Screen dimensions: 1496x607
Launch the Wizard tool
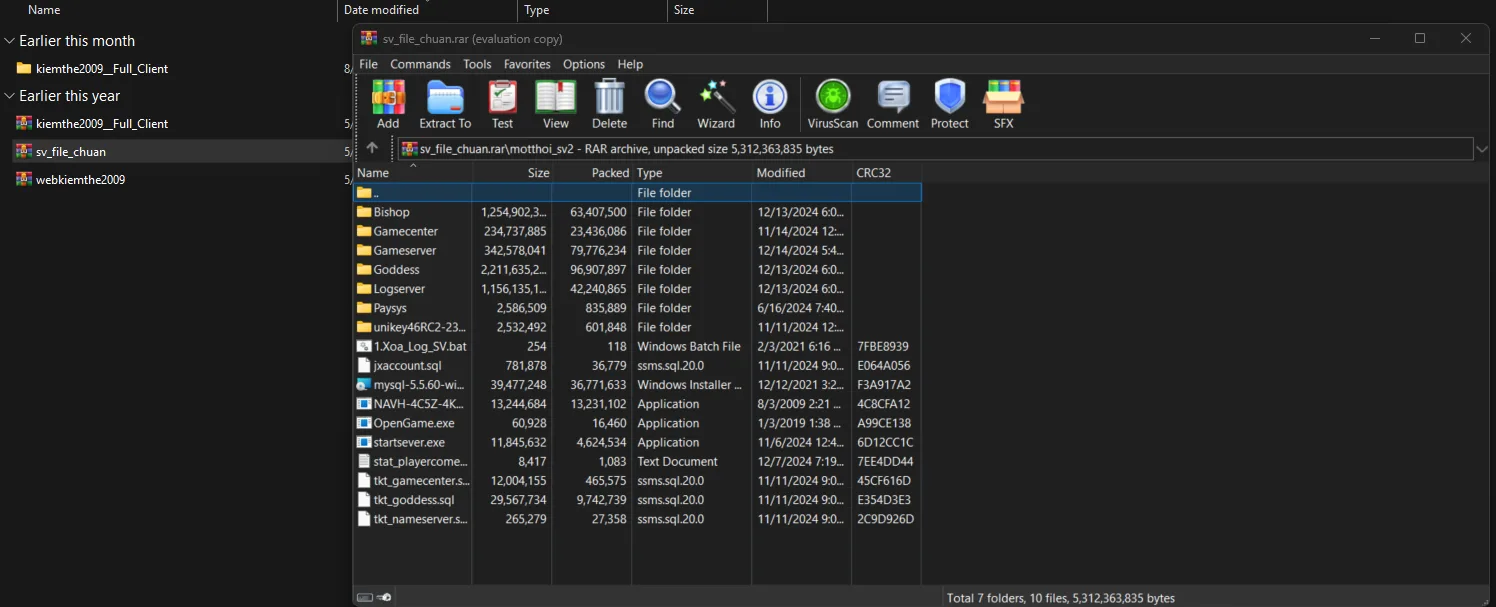716,104
